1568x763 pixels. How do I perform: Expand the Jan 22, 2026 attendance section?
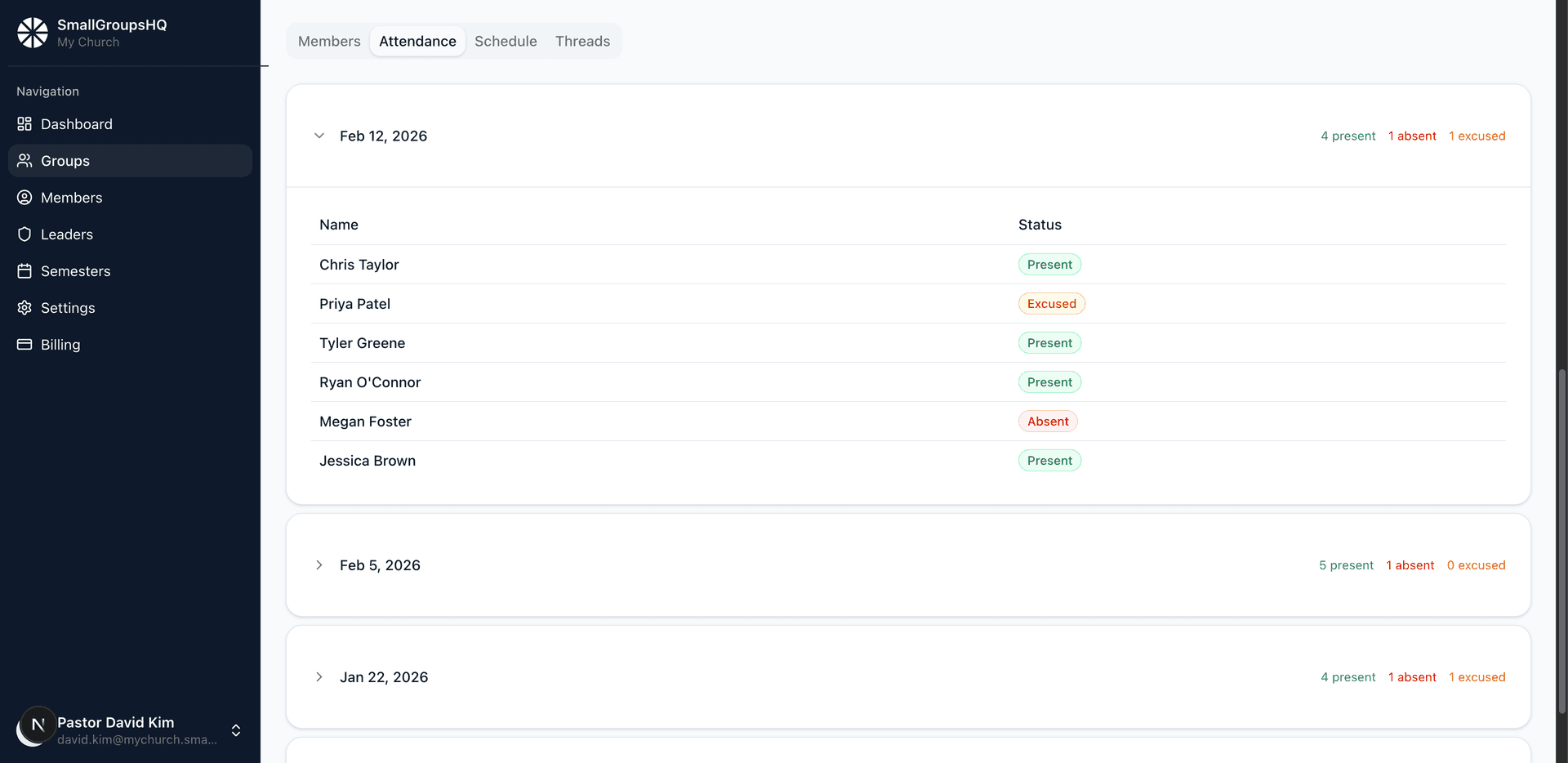click(318, 676)
